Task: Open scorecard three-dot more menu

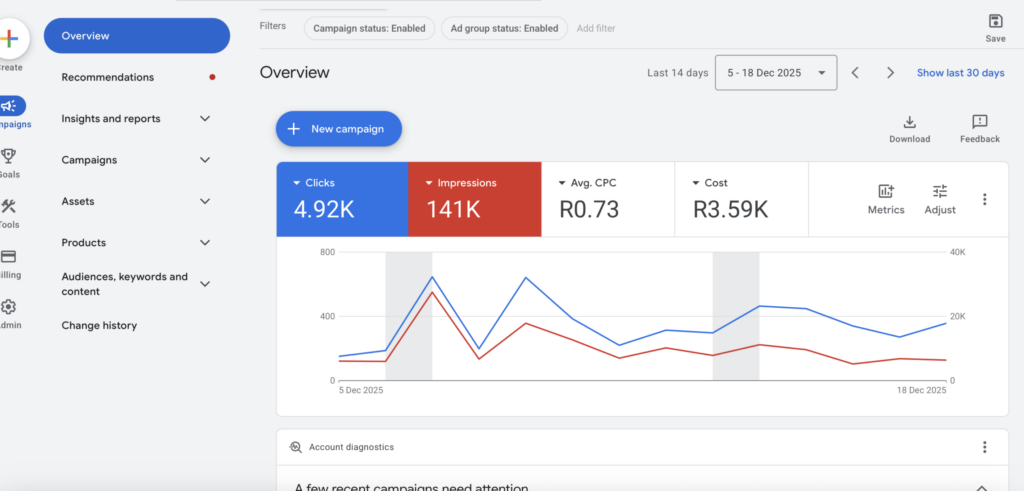Action: tap(985, 199)
